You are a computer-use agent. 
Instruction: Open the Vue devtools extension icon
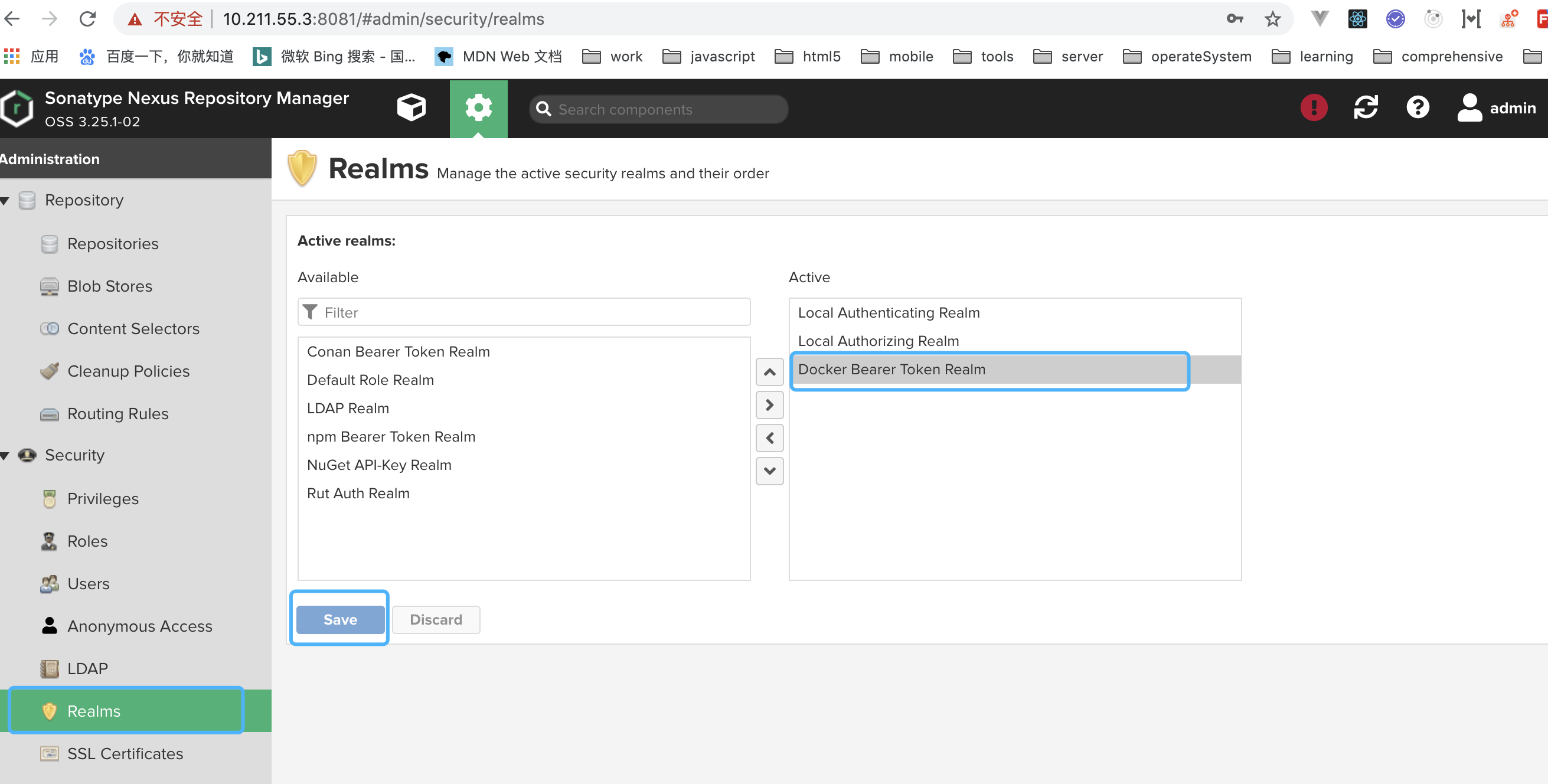[x=1319, y=19]
